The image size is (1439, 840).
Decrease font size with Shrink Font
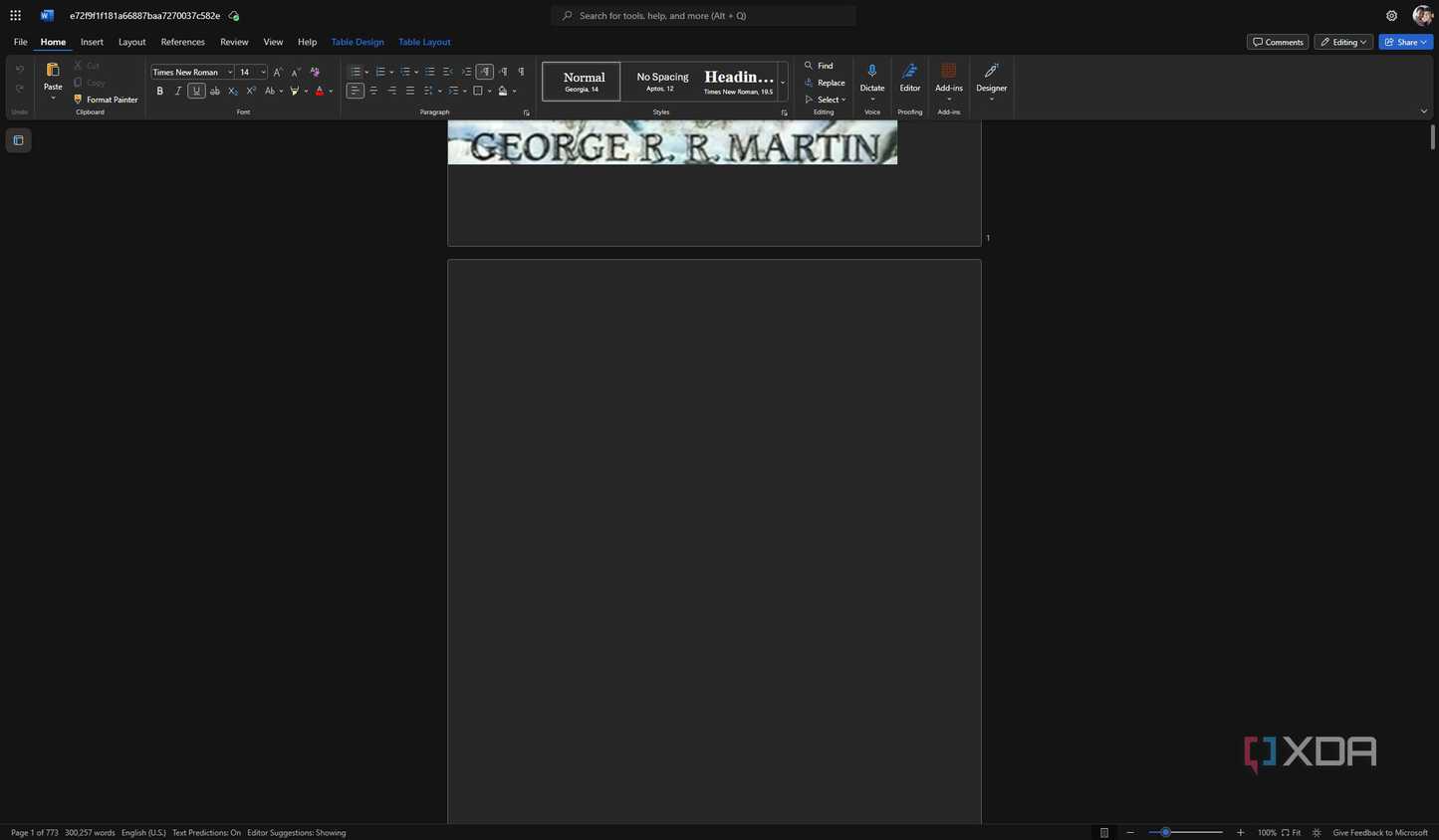(x=296, y=72)
